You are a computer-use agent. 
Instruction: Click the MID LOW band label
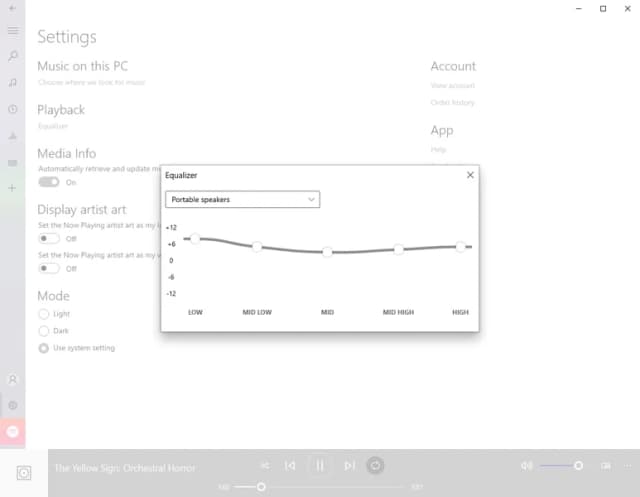[257, 312]
